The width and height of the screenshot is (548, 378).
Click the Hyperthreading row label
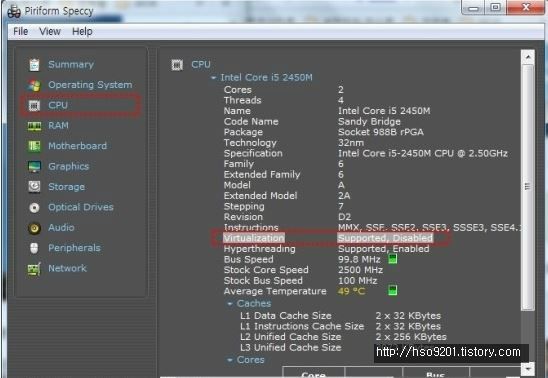(x=259, y=249)
